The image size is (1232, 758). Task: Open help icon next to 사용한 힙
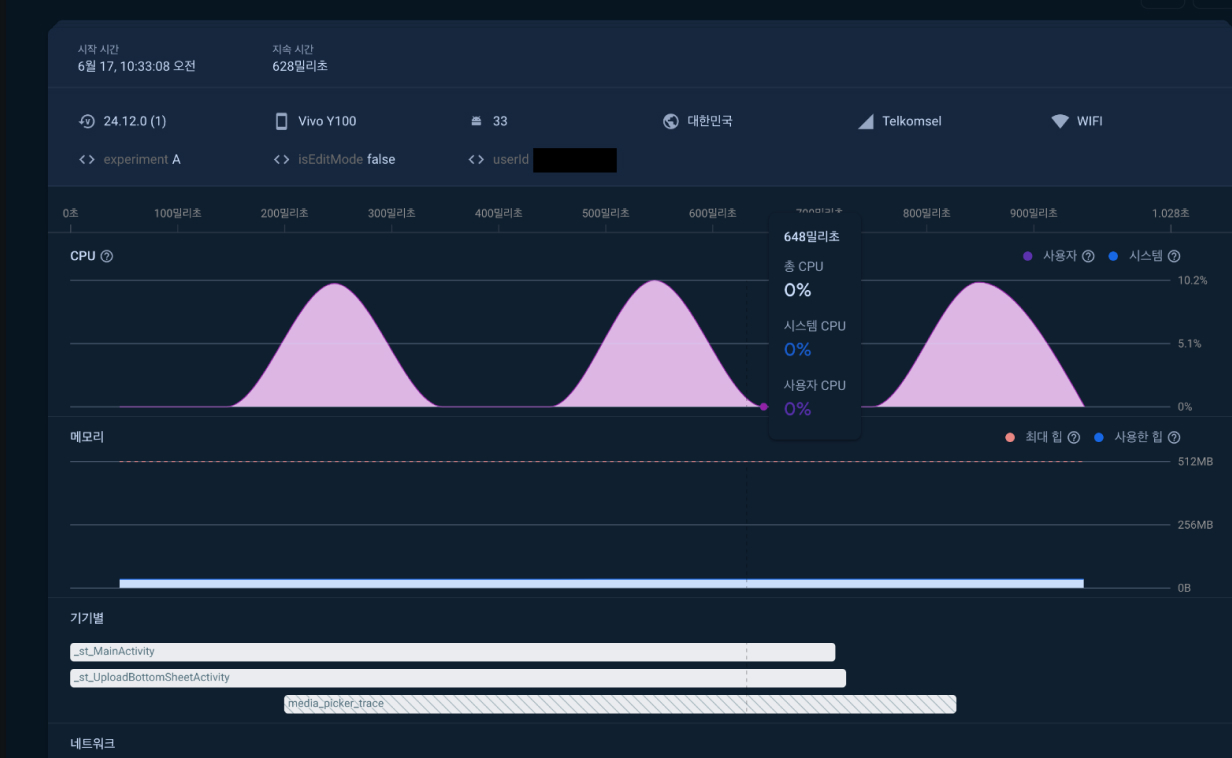[x=1174, y=437]
